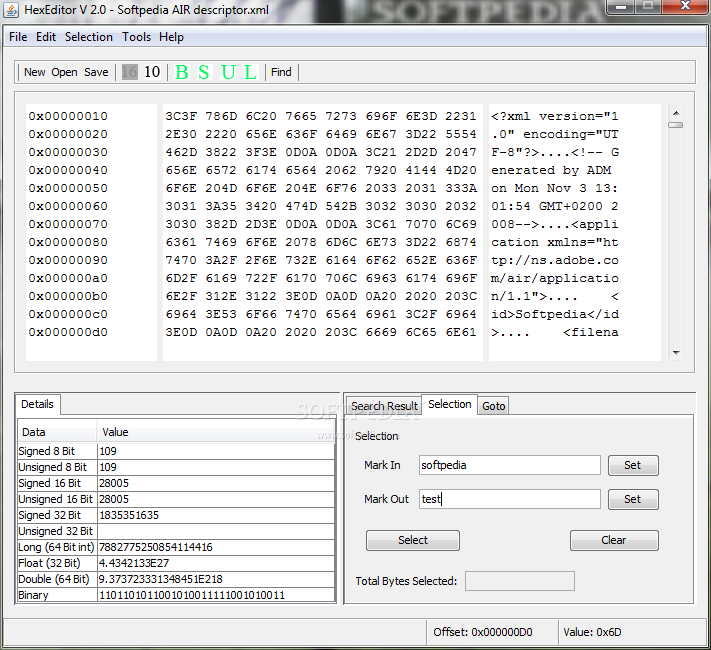
Task: Close the HexEditor window
Action: click(x=686, y=7)
